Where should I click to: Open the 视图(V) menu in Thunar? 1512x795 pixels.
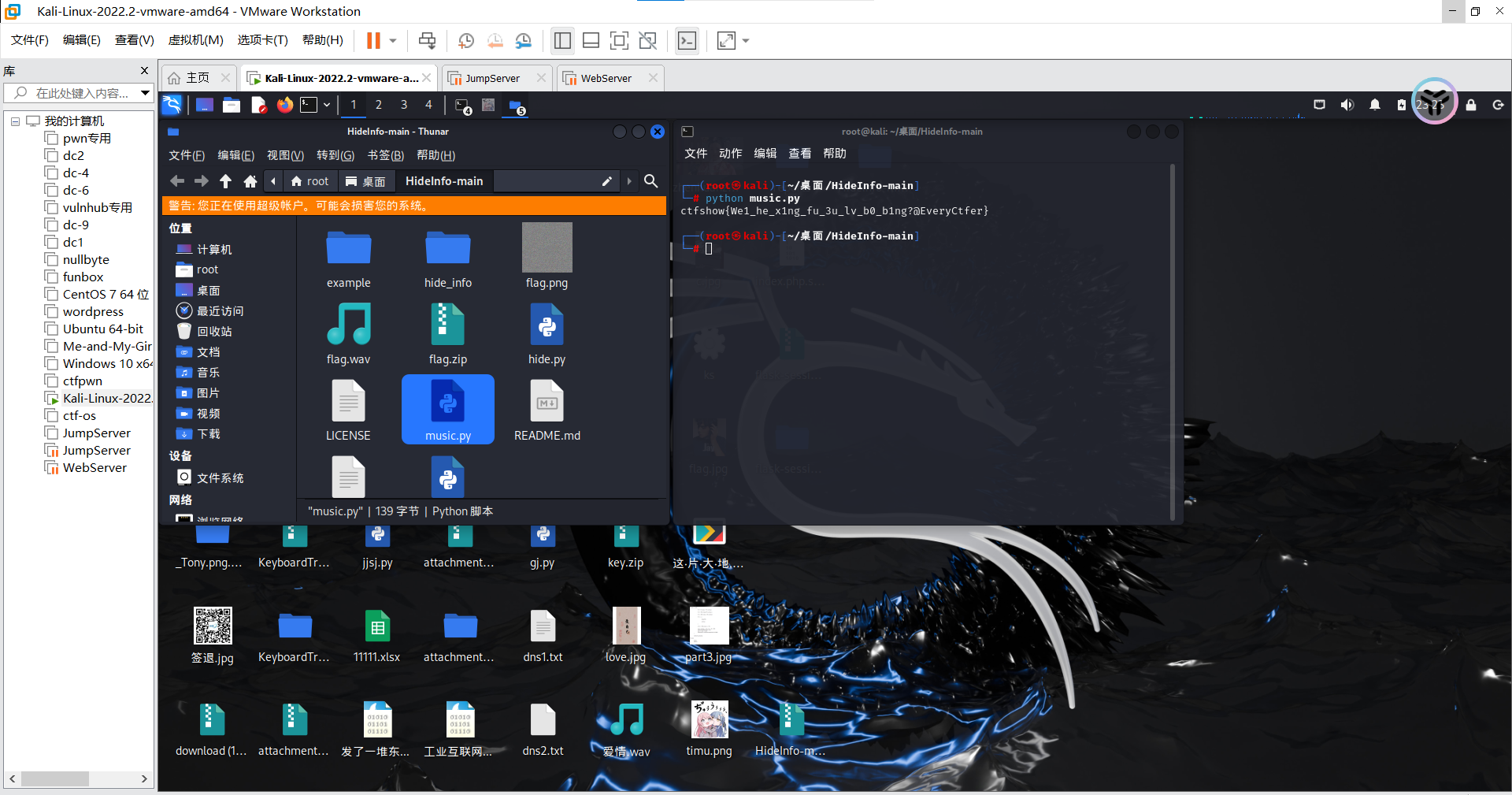[x=285, y=156]
